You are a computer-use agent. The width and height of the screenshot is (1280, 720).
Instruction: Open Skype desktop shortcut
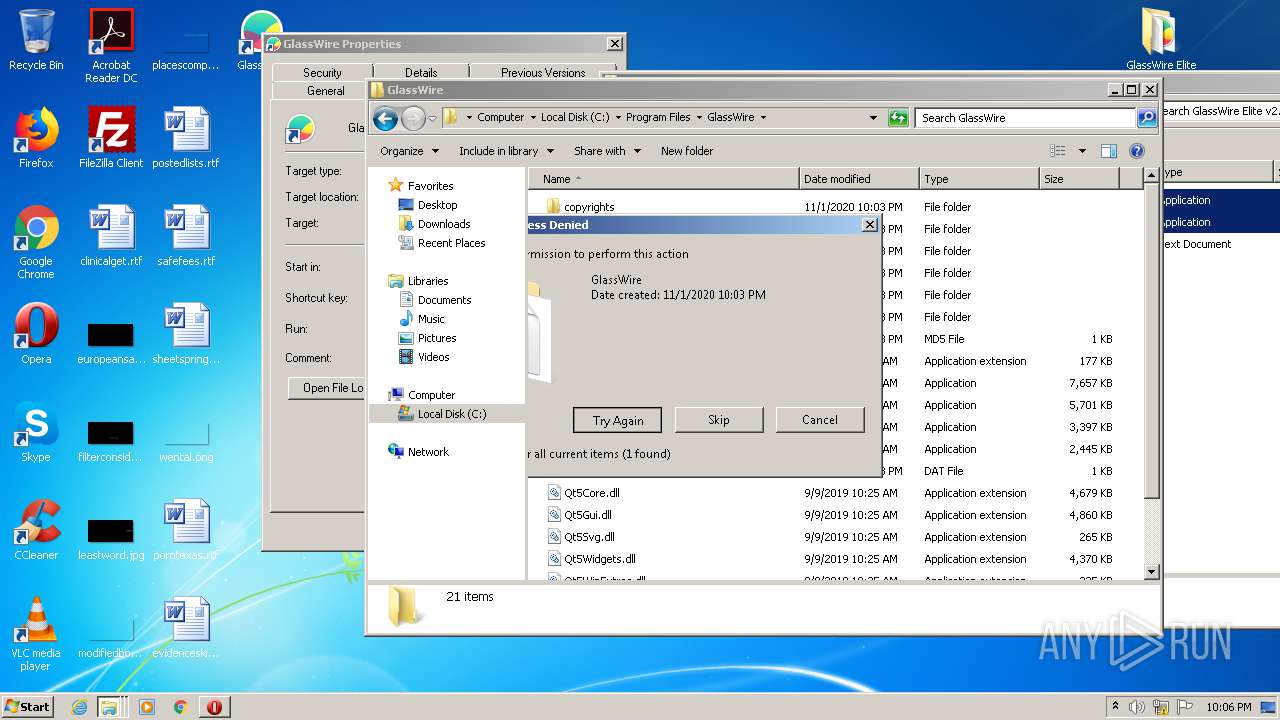[x=36, y=432]
